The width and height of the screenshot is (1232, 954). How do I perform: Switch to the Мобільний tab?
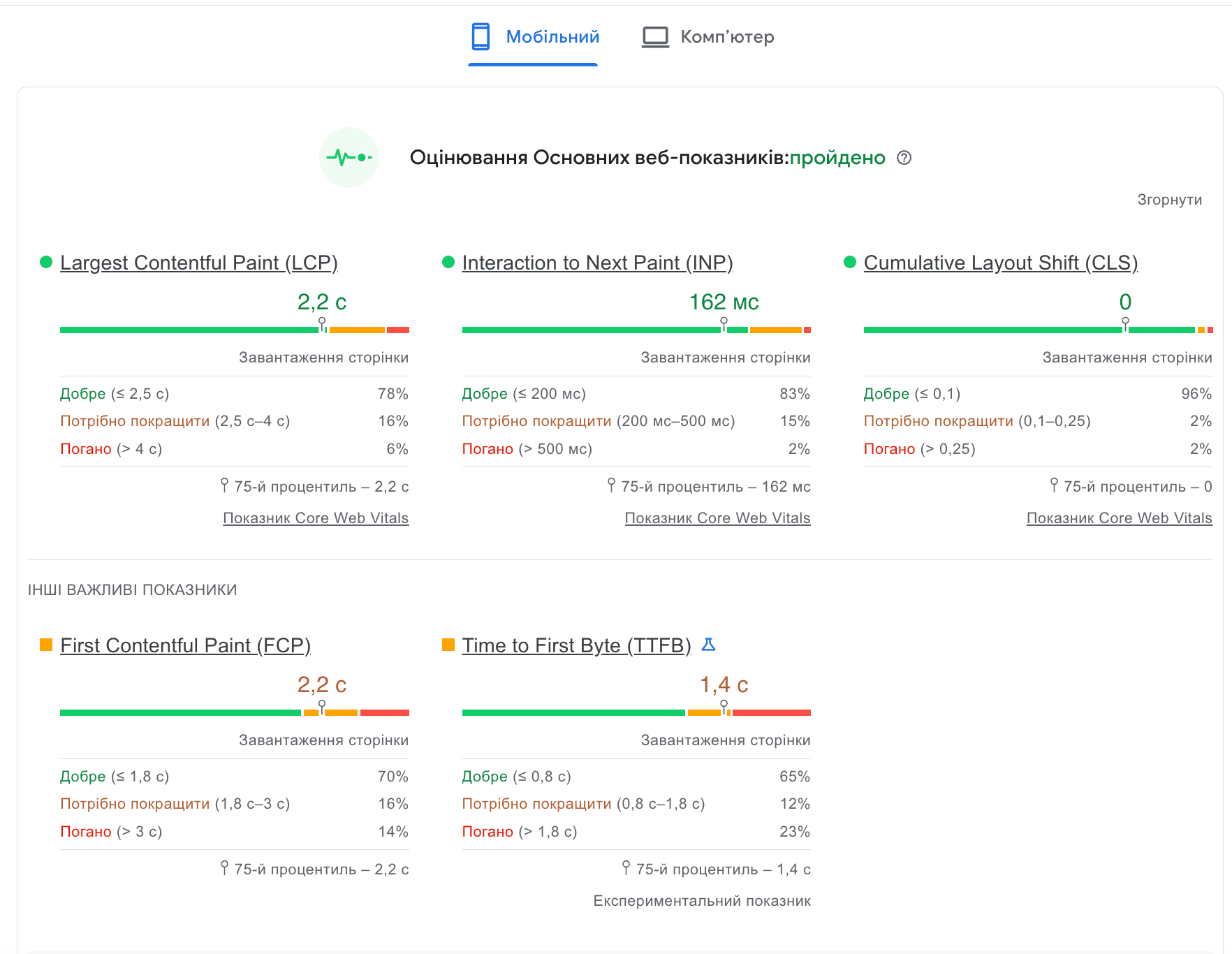point(552,37)
